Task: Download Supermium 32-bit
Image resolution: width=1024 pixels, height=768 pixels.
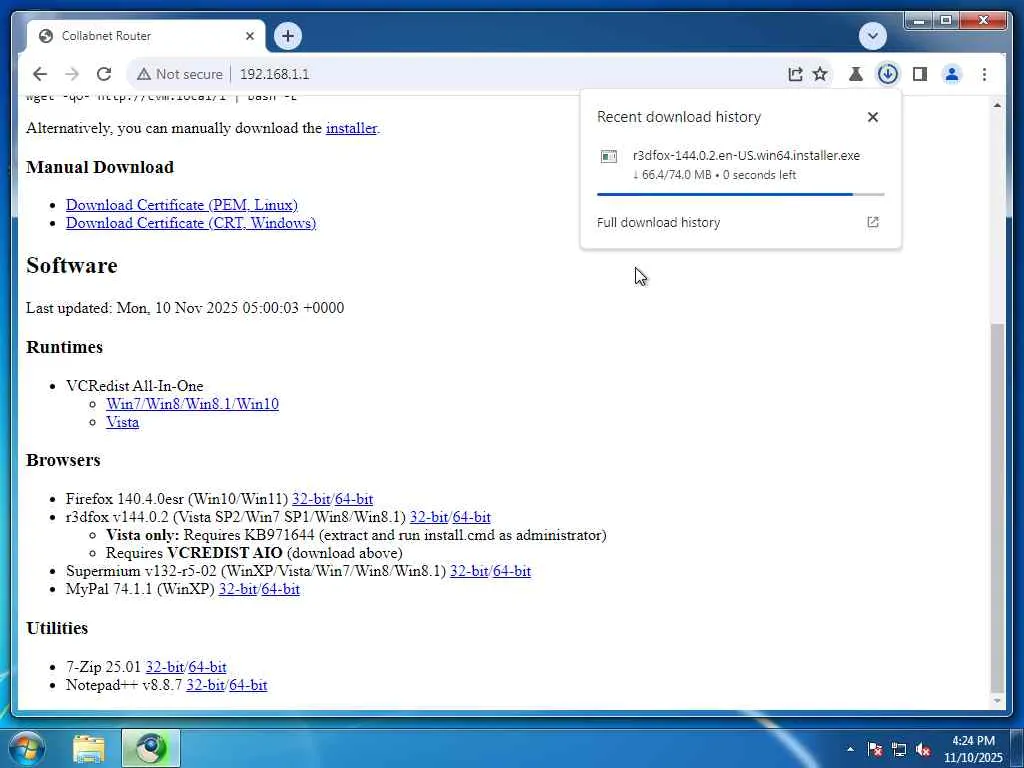Action: 469,571
